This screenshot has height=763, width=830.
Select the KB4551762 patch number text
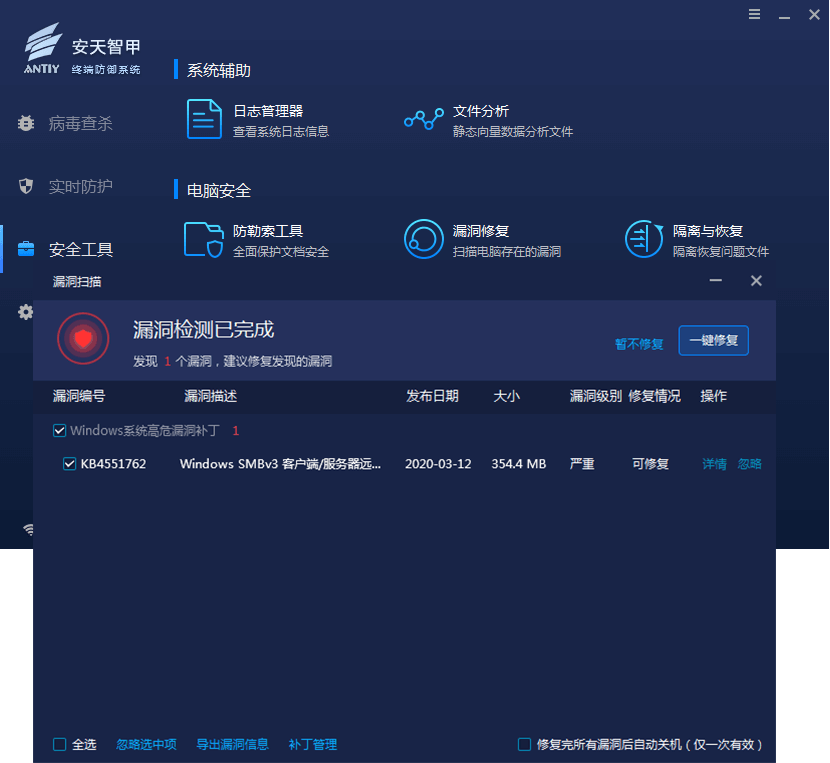pos(113,464)
